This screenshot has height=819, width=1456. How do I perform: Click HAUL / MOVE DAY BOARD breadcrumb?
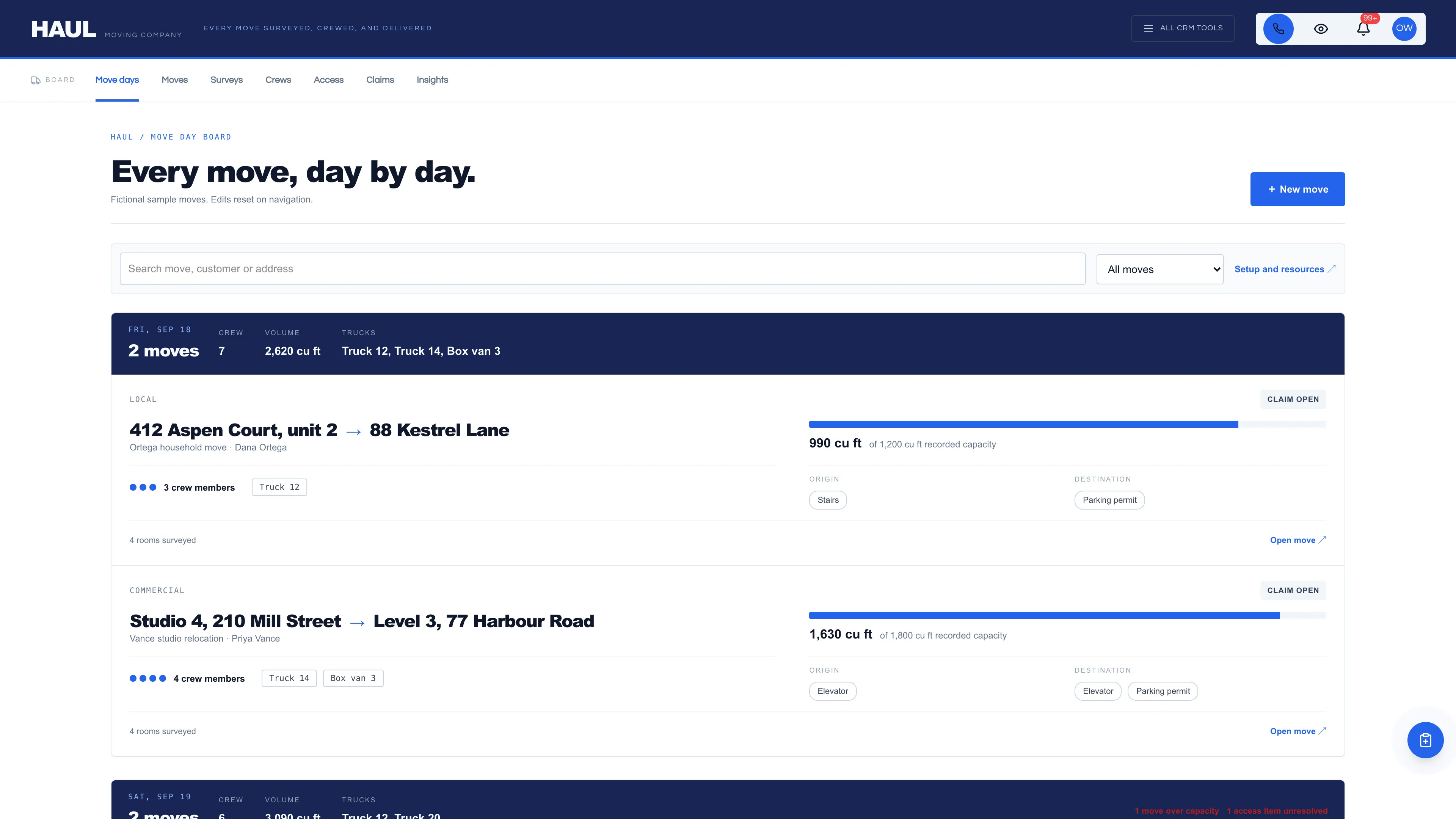(171, 137)
